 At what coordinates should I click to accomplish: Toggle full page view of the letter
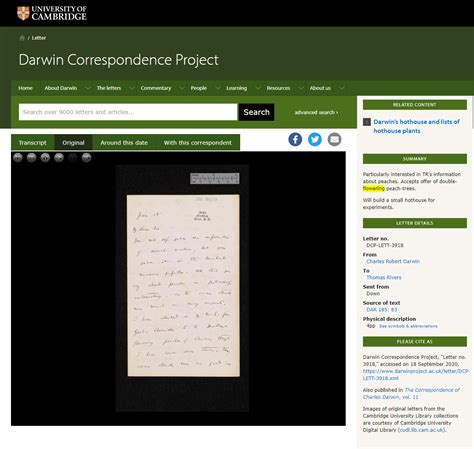point(59,157)
